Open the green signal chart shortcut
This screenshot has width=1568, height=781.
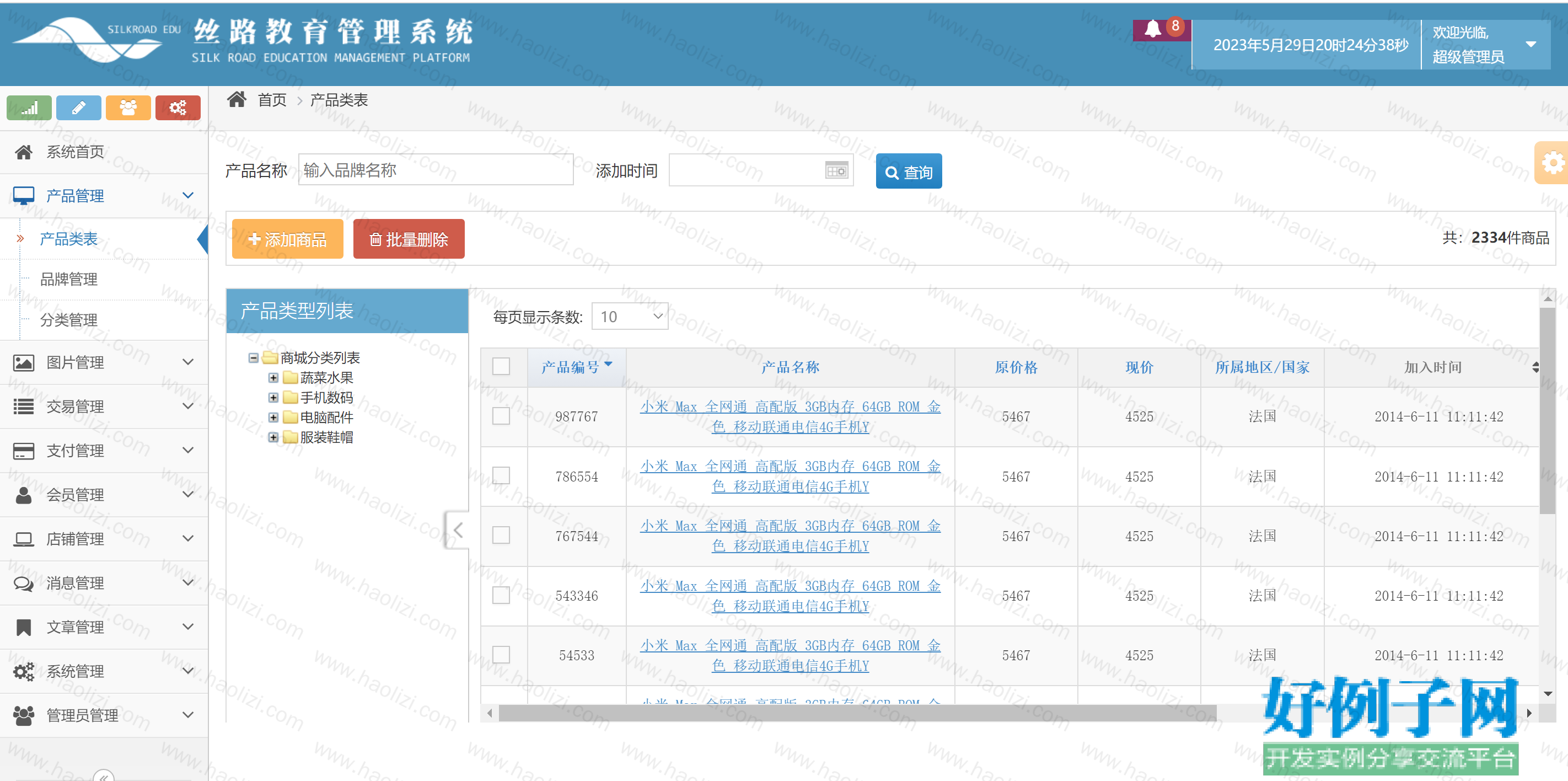[x=29, y=108]
